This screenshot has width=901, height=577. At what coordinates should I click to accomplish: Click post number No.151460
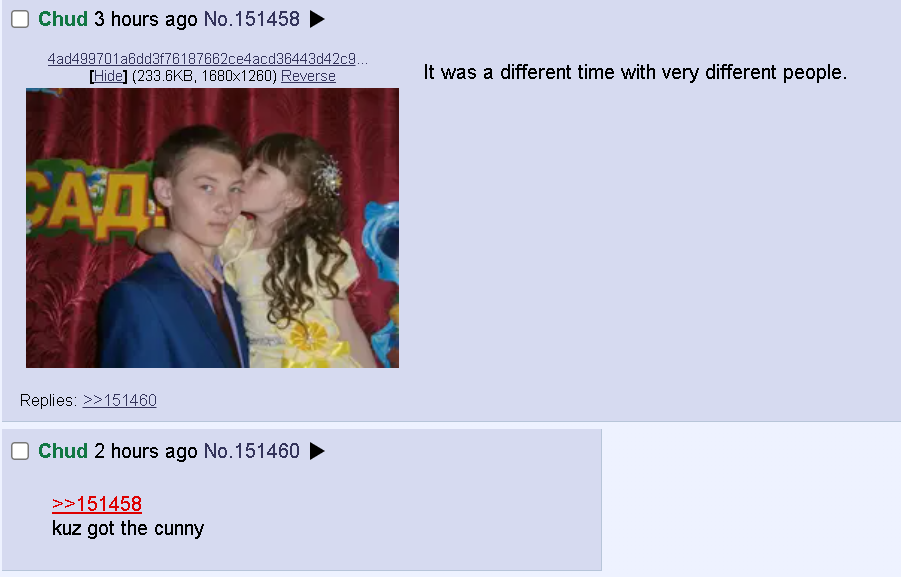[x=252, y=451]
